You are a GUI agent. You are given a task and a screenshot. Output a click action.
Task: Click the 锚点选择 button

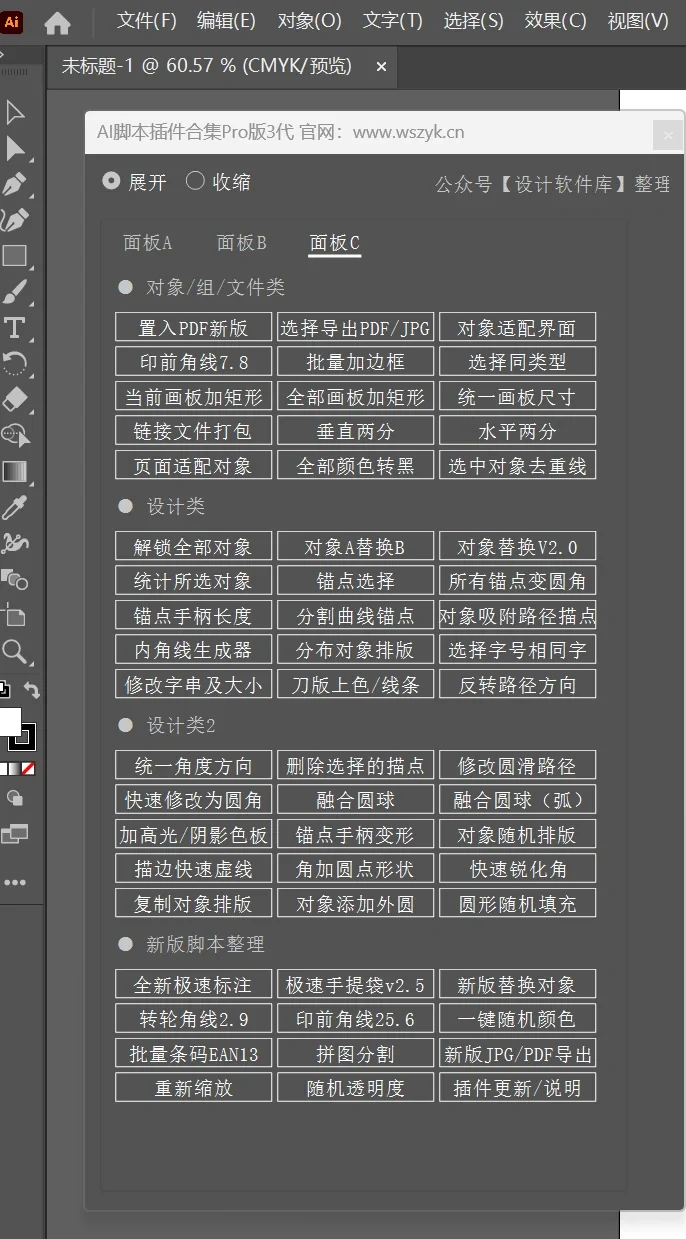click(355, 580)
